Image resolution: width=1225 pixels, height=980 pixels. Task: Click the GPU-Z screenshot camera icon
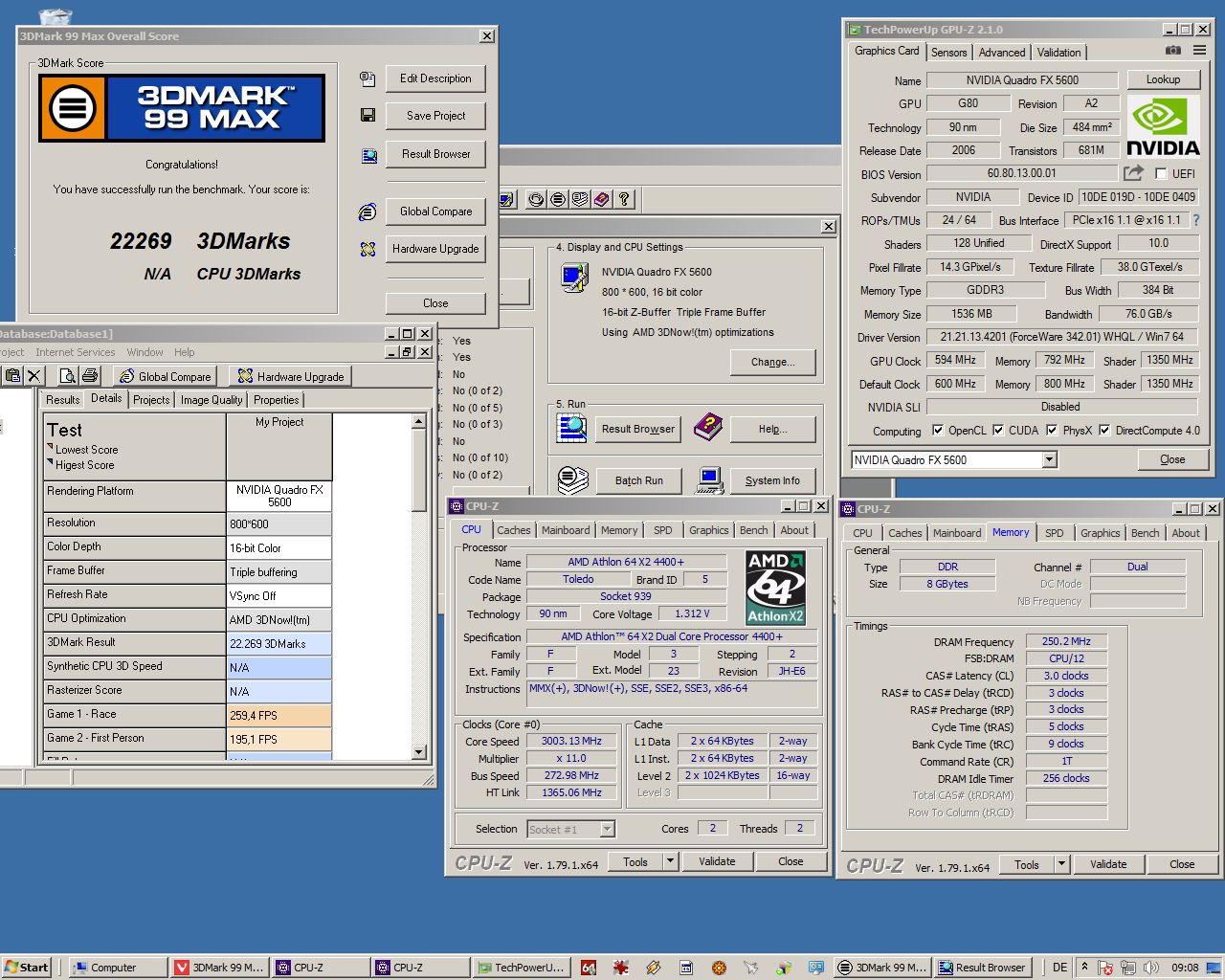click(x=1172, y=51)
